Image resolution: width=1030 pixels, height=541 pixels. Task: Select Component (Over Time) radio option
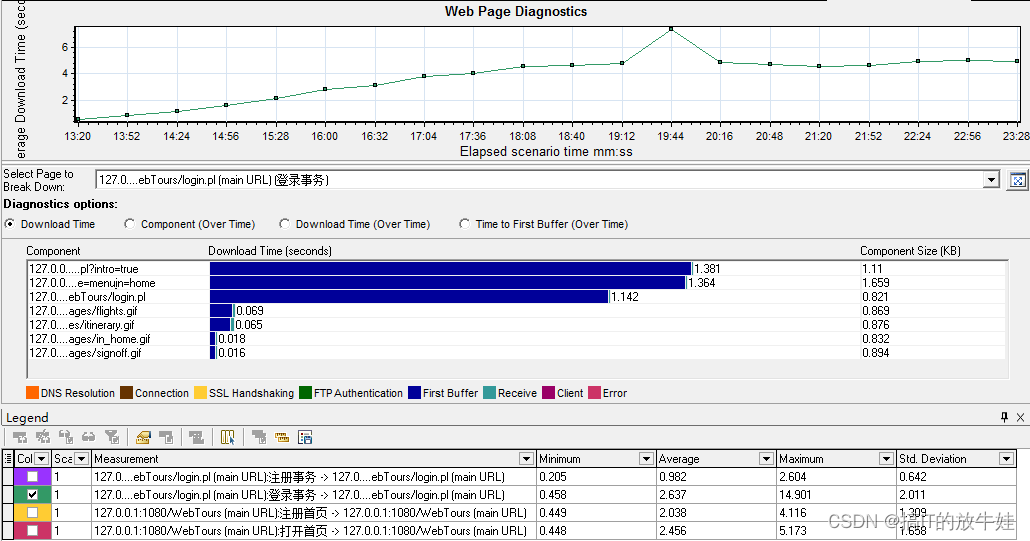pos(129,224)
